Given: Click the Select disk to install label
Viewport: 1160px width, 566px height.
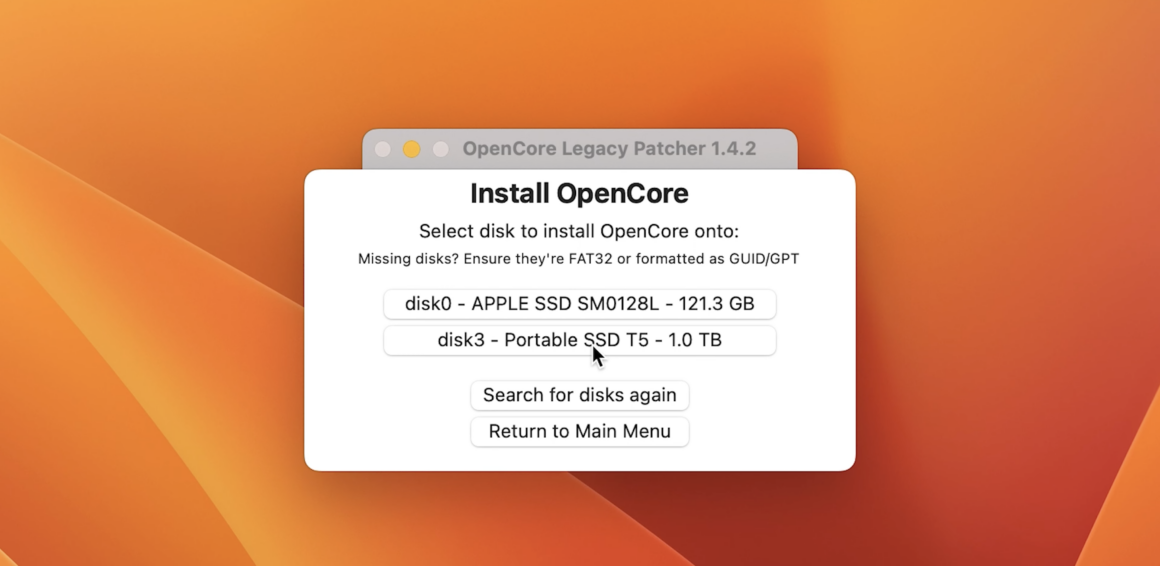Looking at the screenshot, I should pyautogui.click(x=579, y=232).
